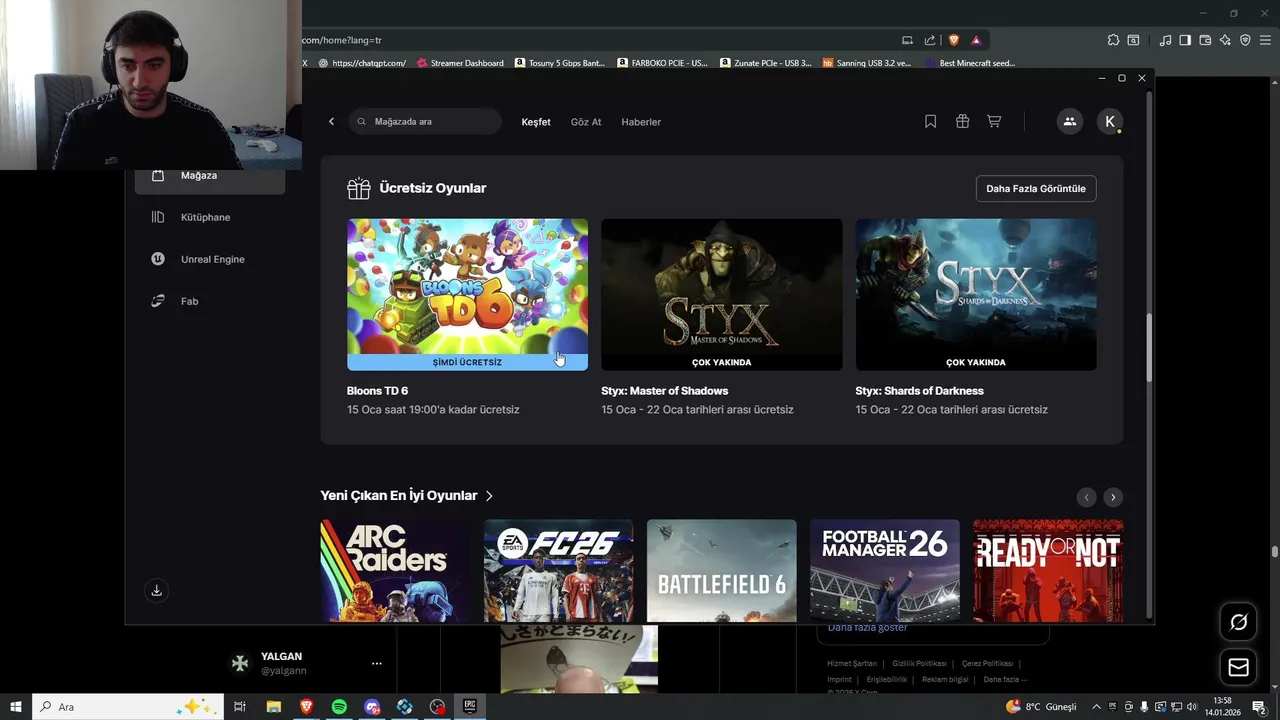This screenshot has width=1280, height=720.
Task: Click the Styx: Shards of Darkness title text
Action: (x=919, y=391)
